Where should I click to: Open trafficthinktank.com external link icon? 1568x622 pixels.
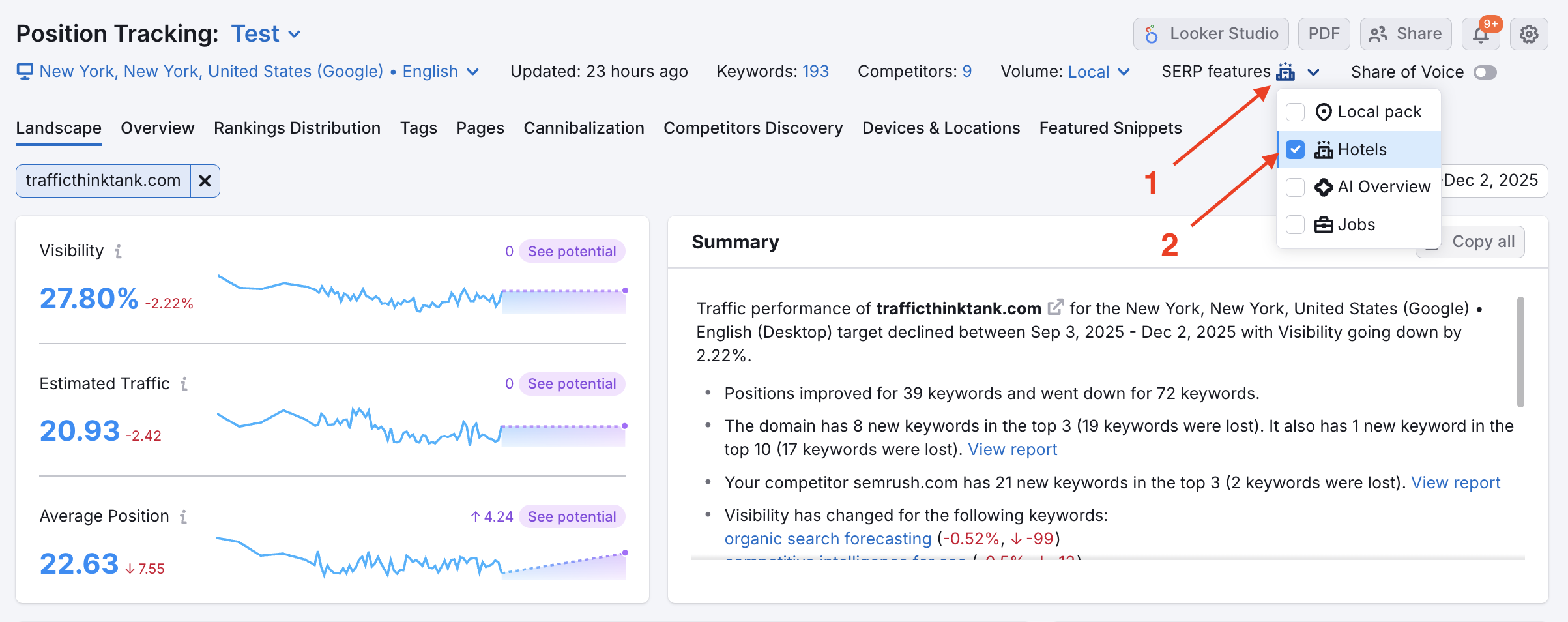pyautogui.click(x=1055, y=307)
